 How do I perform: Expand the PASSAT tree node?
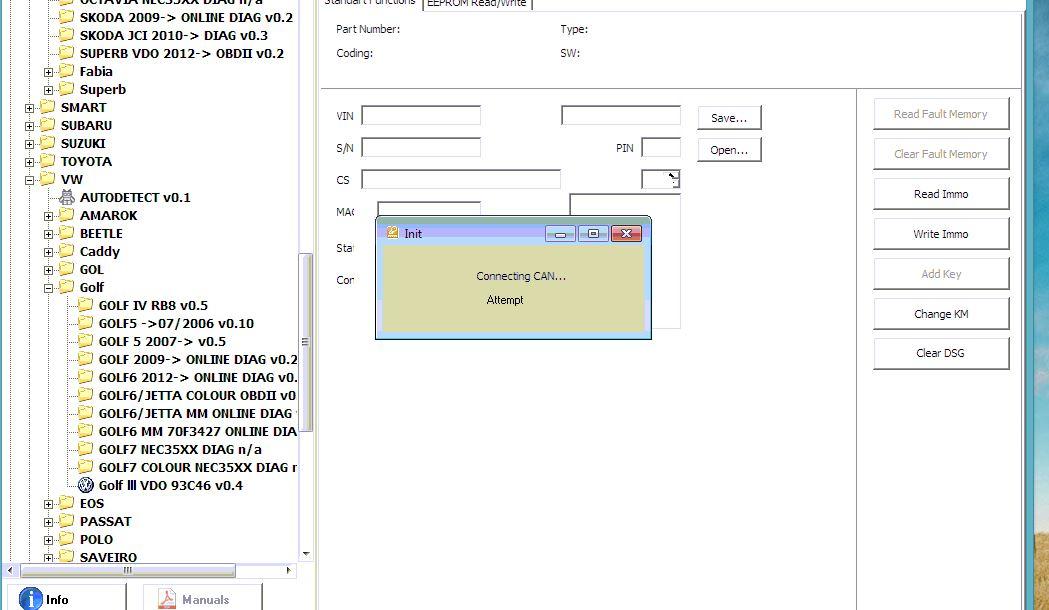(49, 522)
